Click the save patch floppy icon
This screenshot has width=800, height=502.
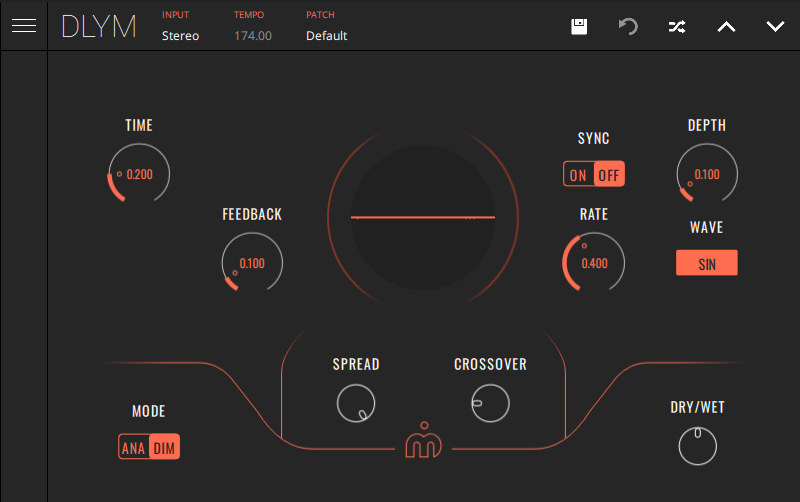pos(579,26)
